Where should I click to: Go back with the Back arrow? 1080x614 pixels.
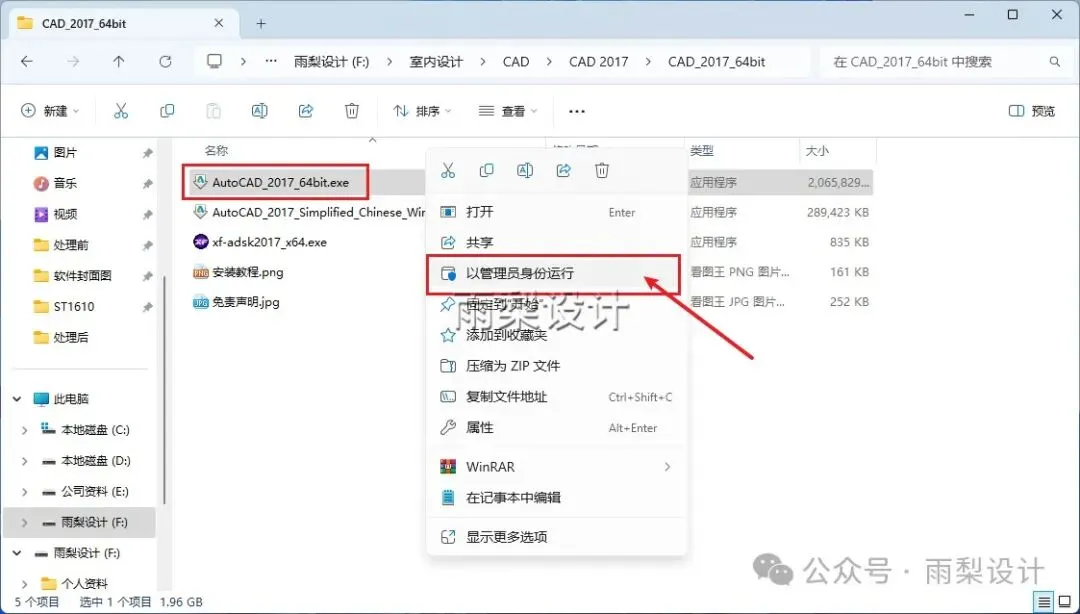(x=27, y=61)
